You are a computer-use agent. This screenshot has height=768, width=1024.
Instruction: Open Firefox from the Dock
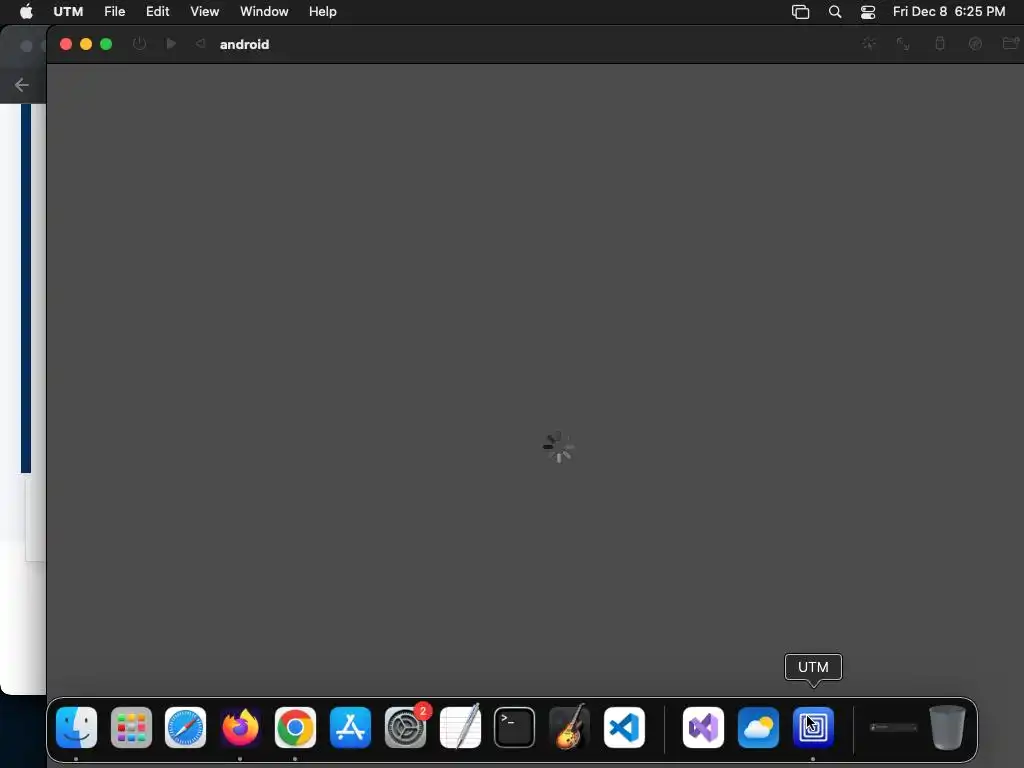tap(240, 727)
